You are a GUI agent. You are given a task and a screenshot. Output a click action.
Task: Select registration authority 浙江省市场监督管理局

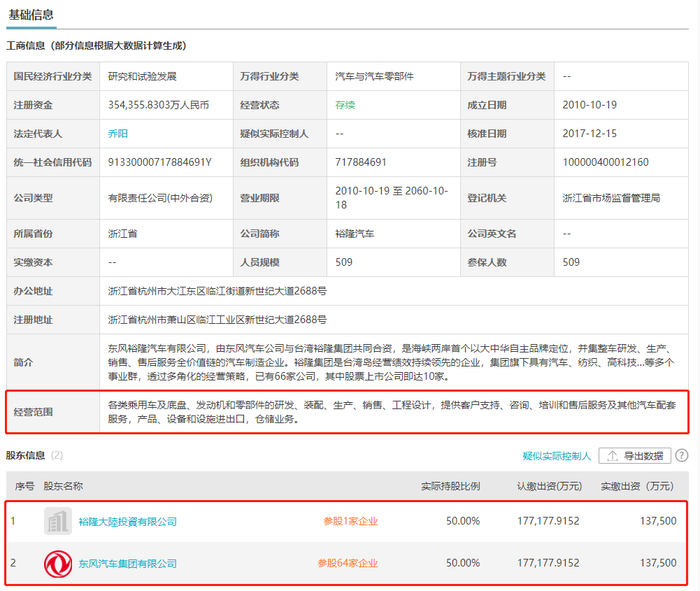click(x=611, y=198)
